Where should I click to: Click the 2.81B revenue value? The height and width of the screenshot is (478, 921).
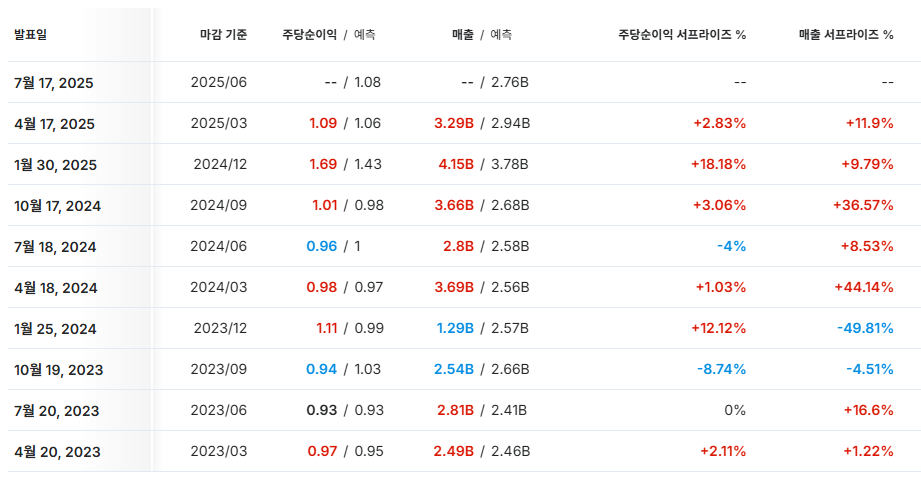tap(455, 411)
